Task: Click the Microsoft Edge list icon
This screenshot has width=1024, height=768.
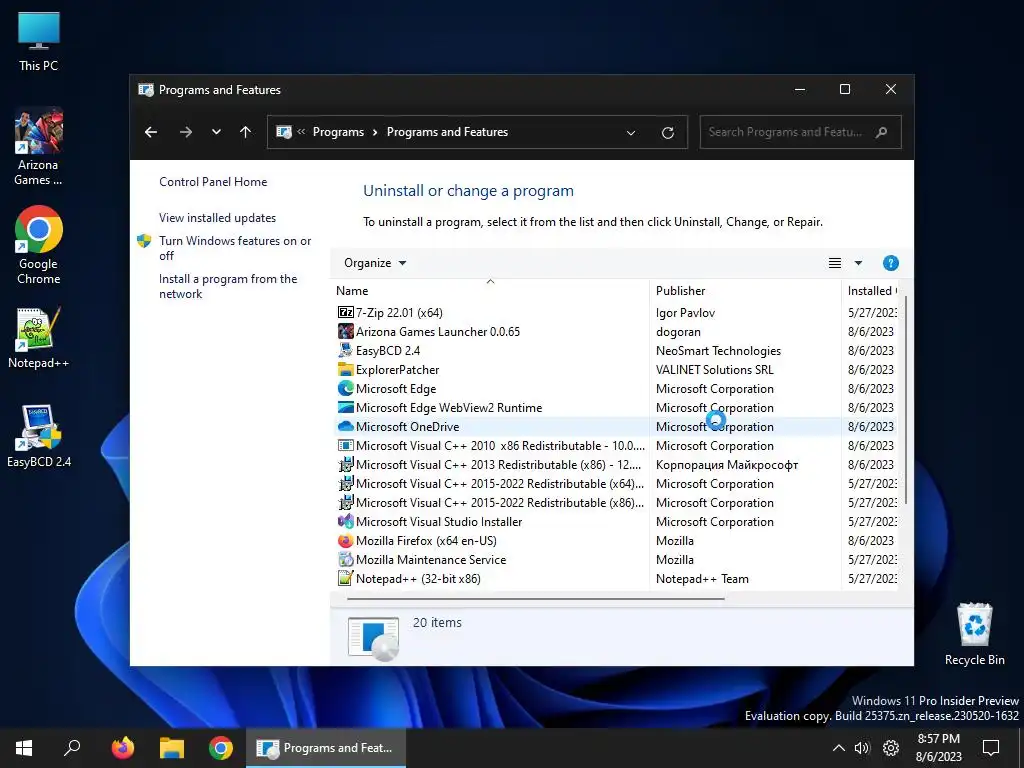Action: 345,388
